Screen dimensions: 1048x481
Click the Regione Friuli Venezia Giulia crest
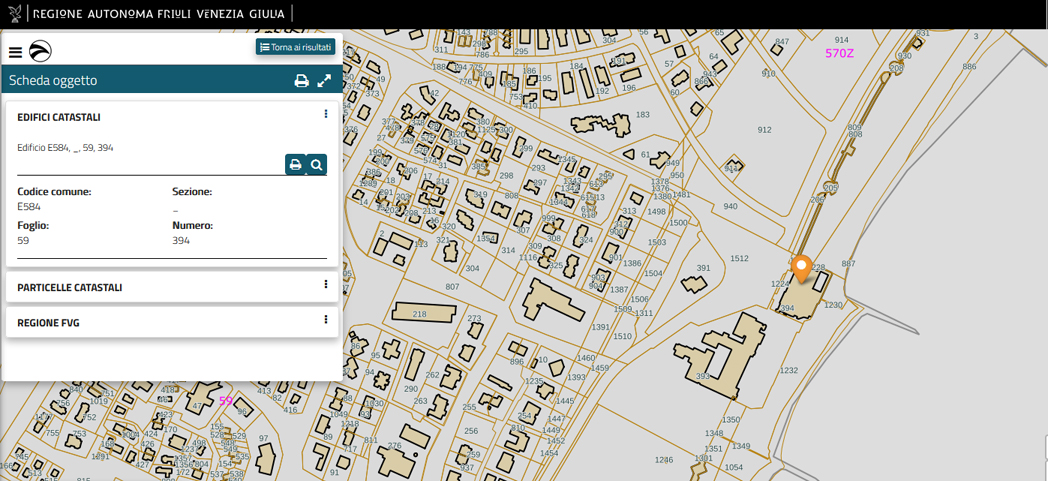[16, 14]
